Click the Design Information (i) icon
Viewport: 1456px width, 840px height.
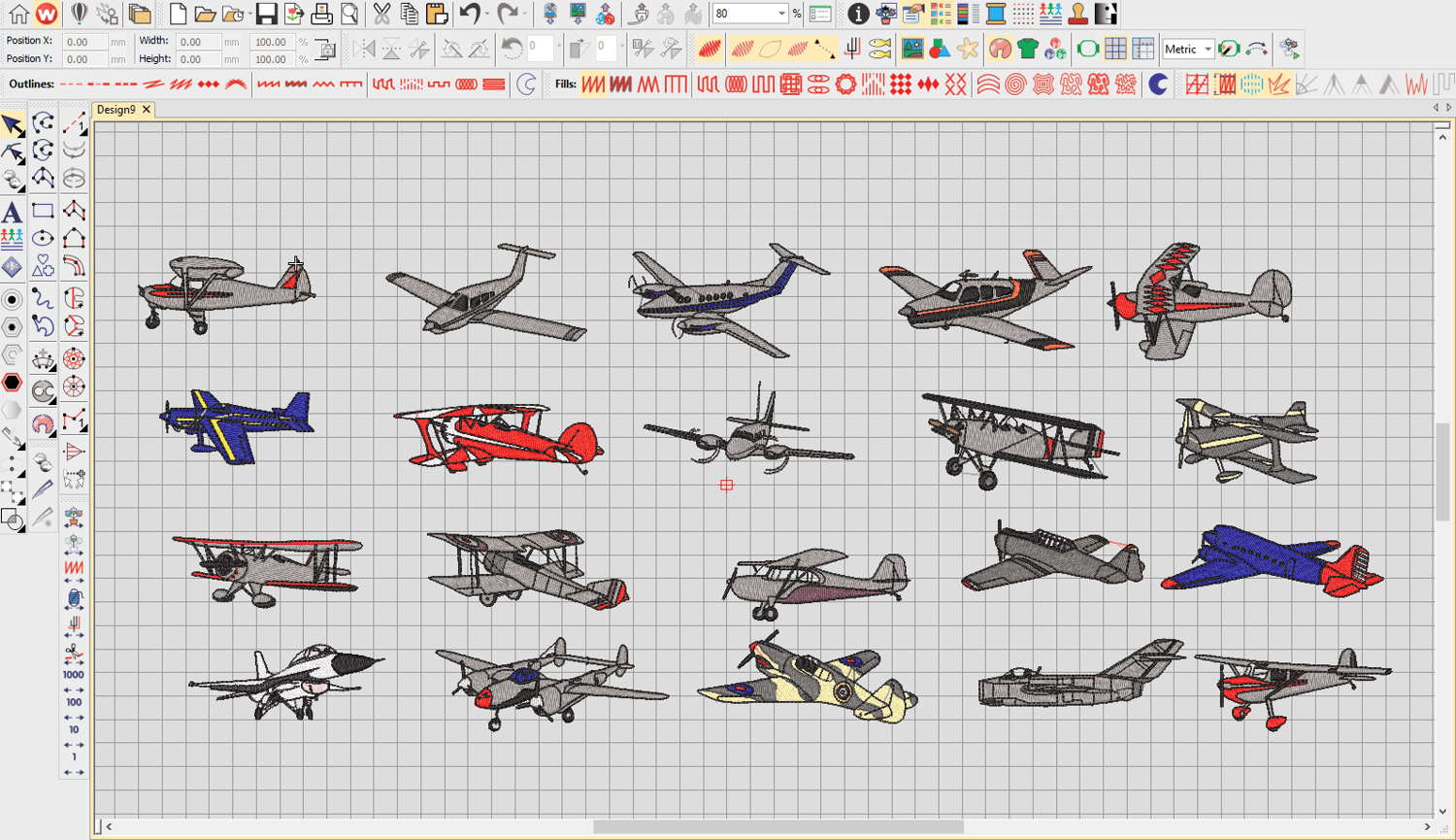click(x=858, y=14)
